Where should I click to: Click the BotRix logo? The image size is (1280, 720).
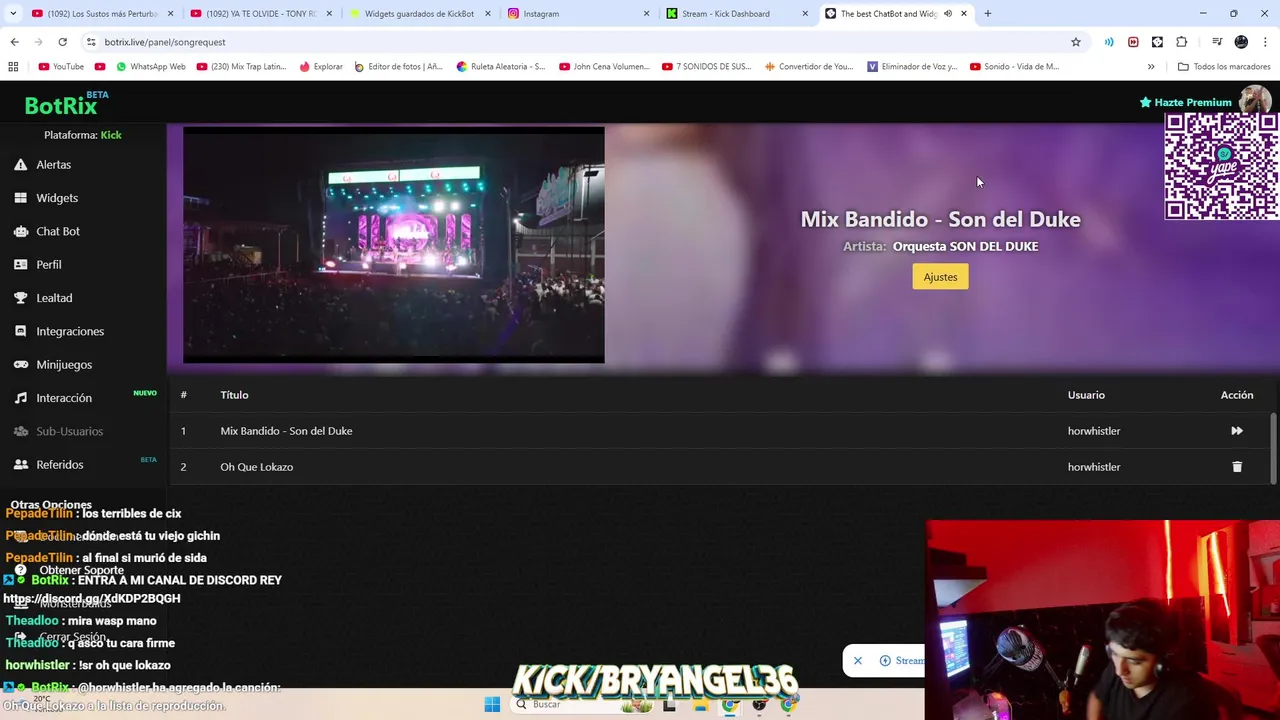(62, 104)
